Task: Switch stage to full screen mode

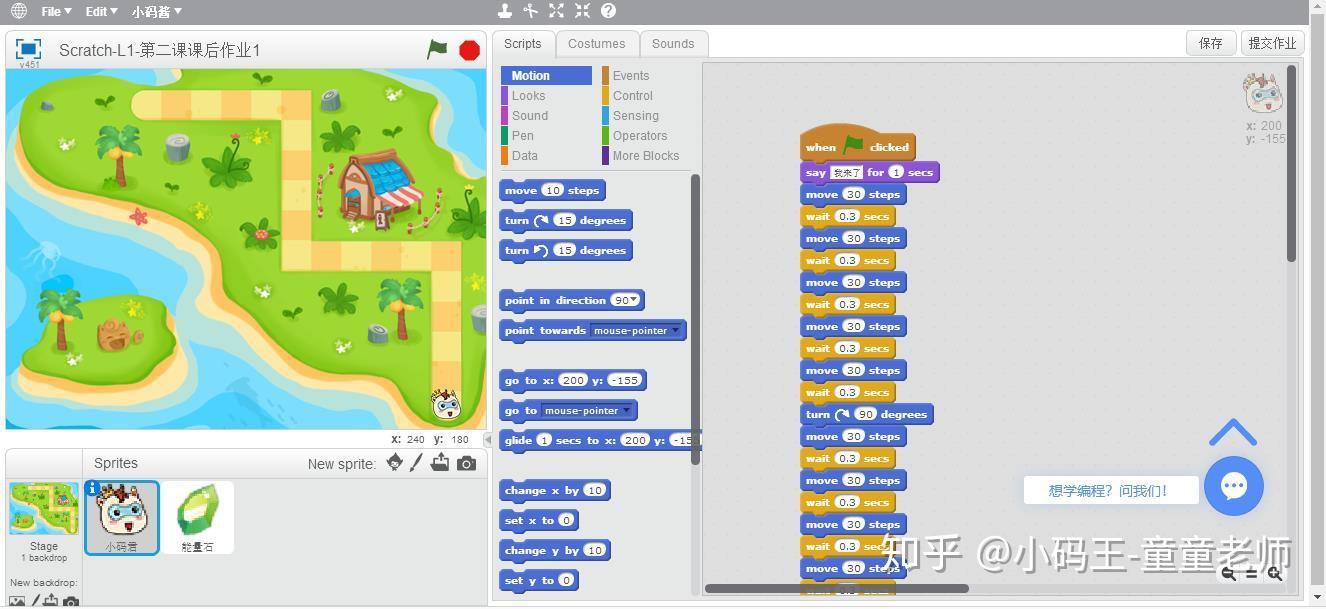Action: [29, 49]
